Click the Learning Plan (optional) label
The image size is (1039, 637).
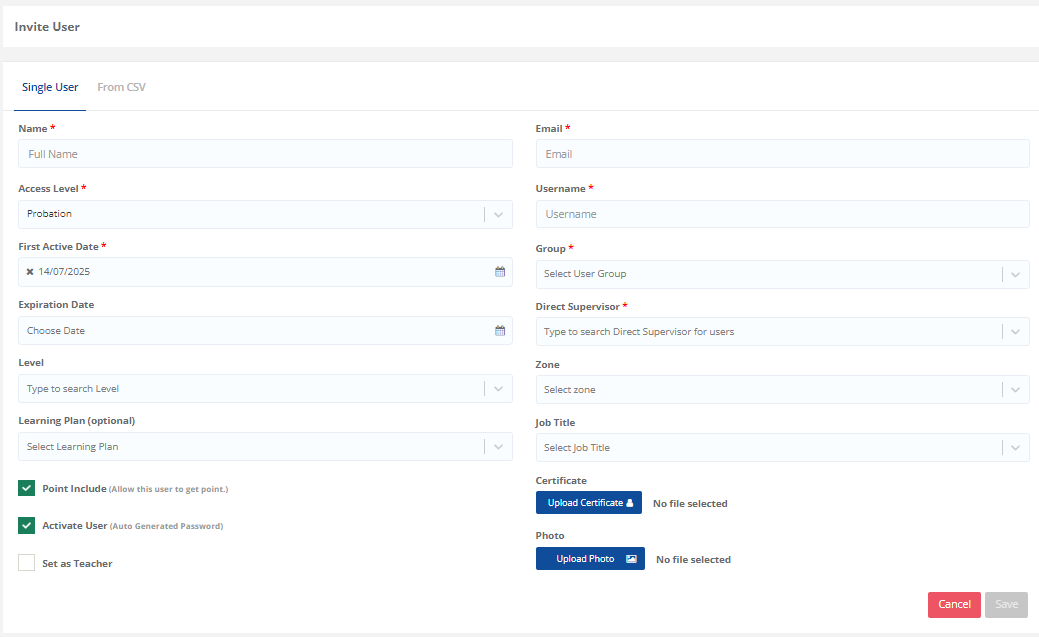tap(77, 421)
